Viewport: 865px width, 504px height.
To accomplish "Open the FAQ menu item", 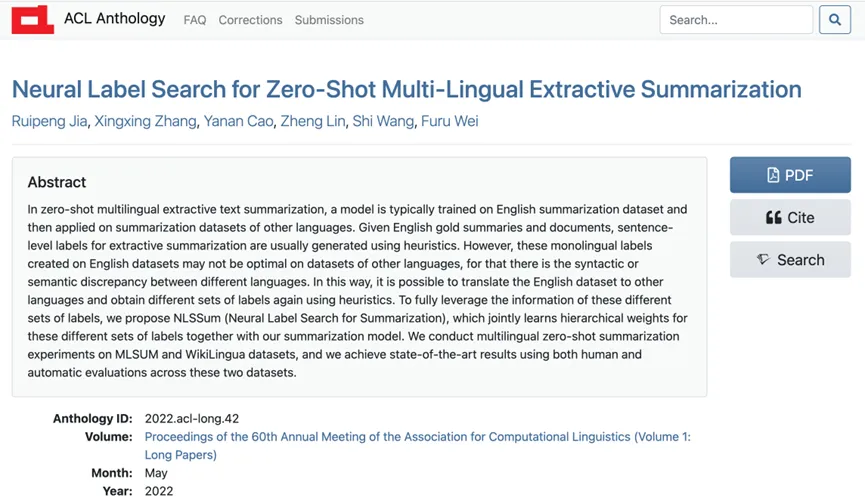I will coord(195,20).
